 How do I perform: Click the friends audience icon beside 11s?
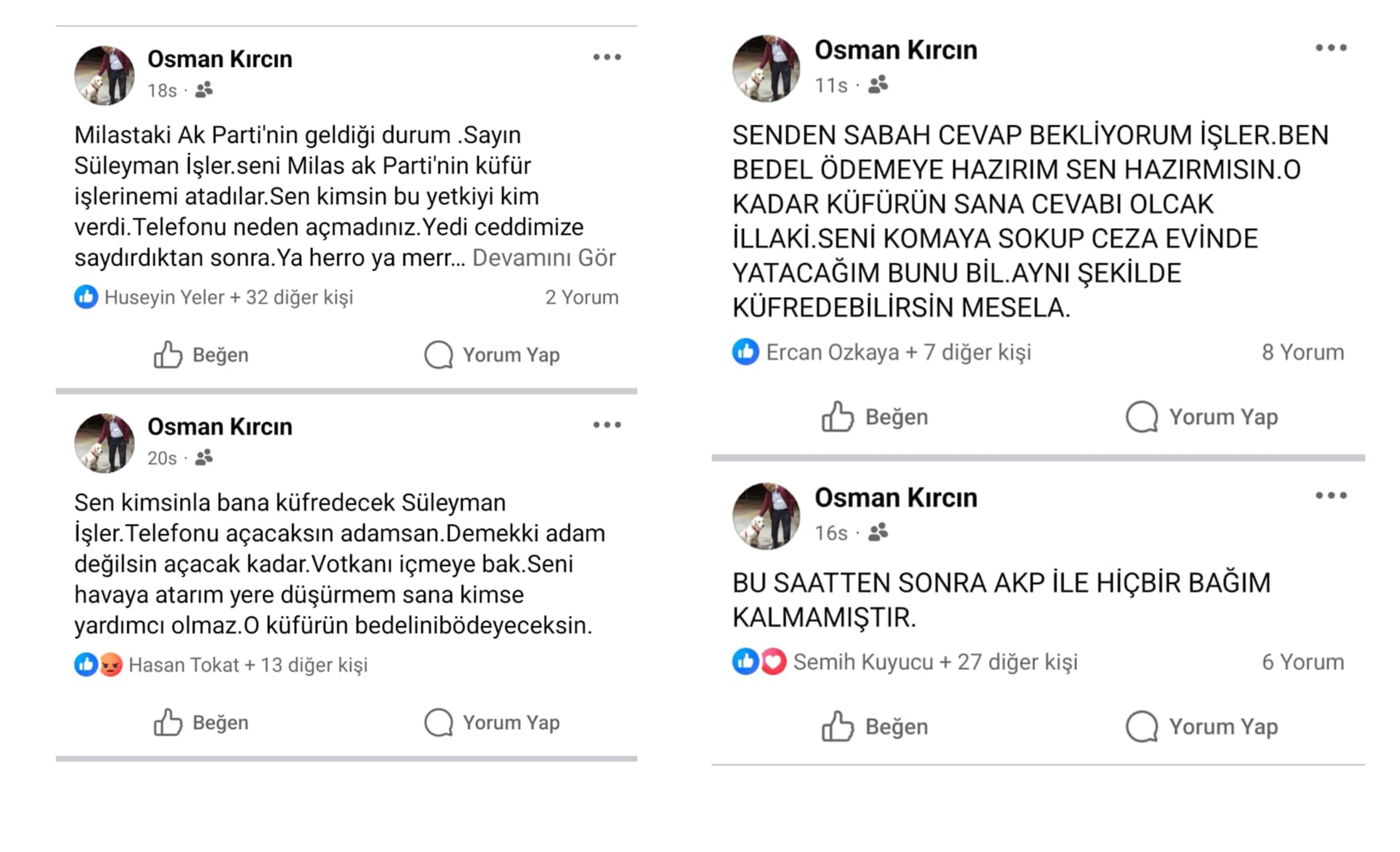coord(878,85)
